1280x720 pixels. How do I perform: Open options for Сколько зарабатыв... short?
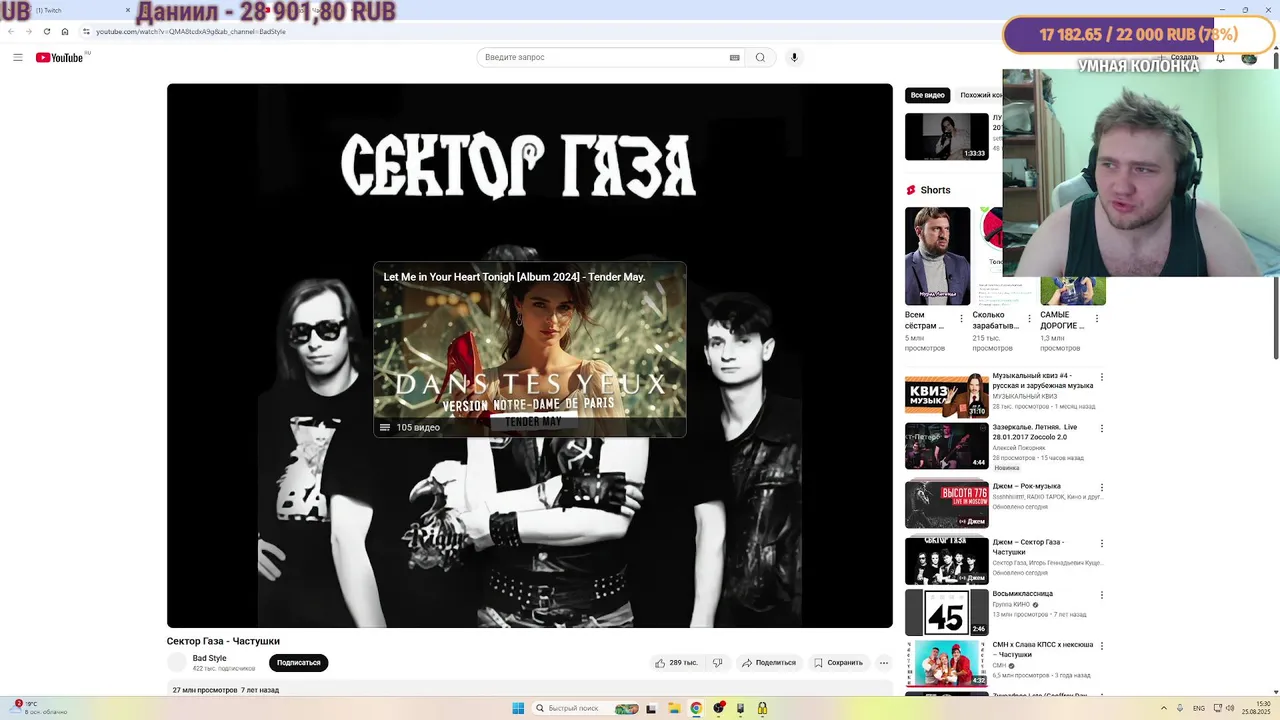tap(1029, 319)
